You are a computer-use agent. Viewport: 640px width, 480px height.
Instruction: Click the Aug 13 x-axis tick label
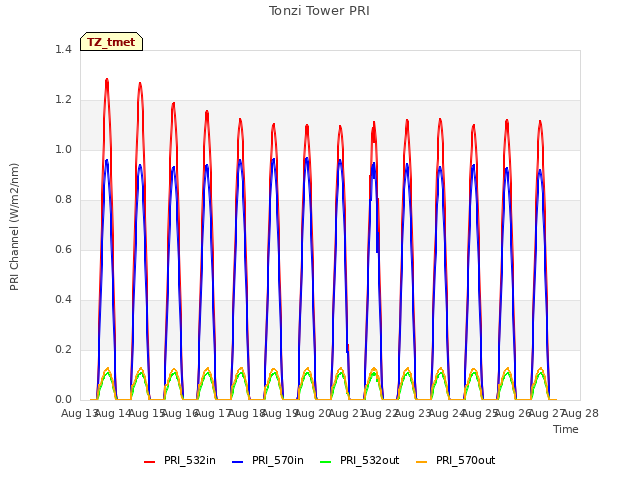point(78,413)
